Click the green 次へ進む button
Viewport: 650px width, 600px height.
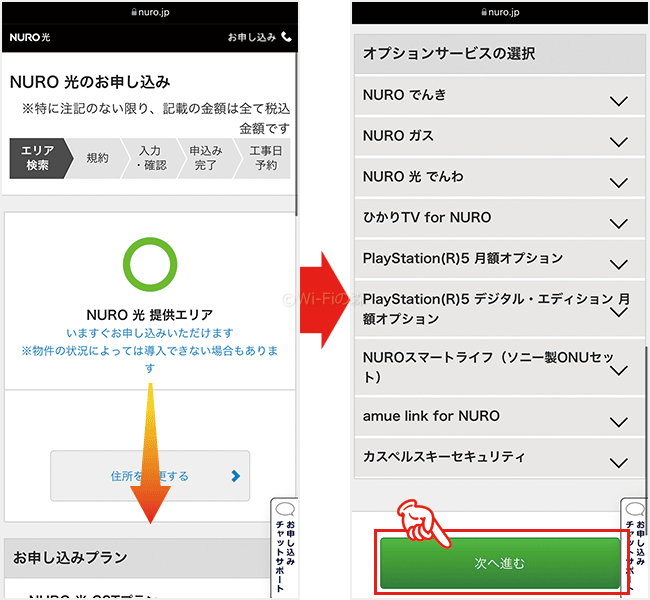[x=500, y=563]
